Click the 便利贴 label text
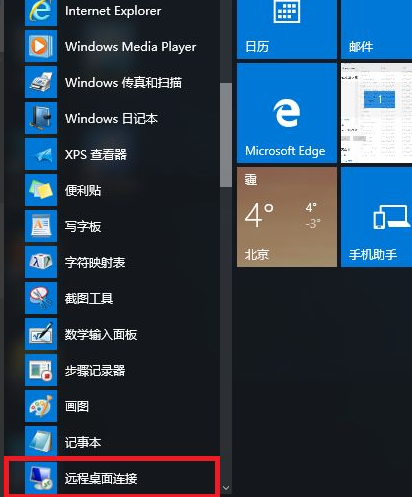 pos(83,190)
